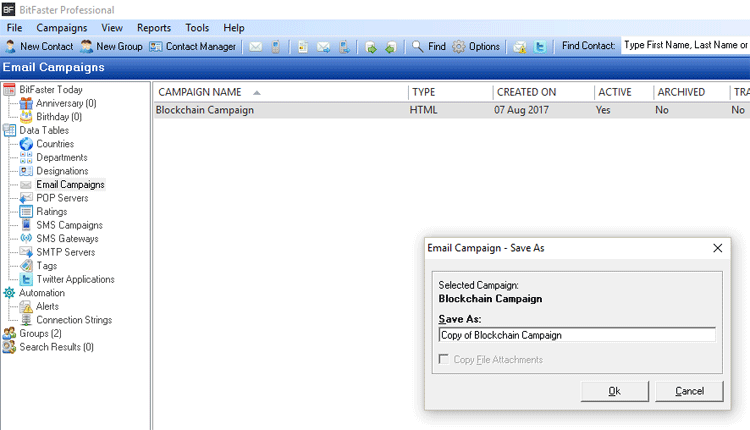Select Countries globe icon in tree
The image size is (750, 430).
click(x=26, y=144)
